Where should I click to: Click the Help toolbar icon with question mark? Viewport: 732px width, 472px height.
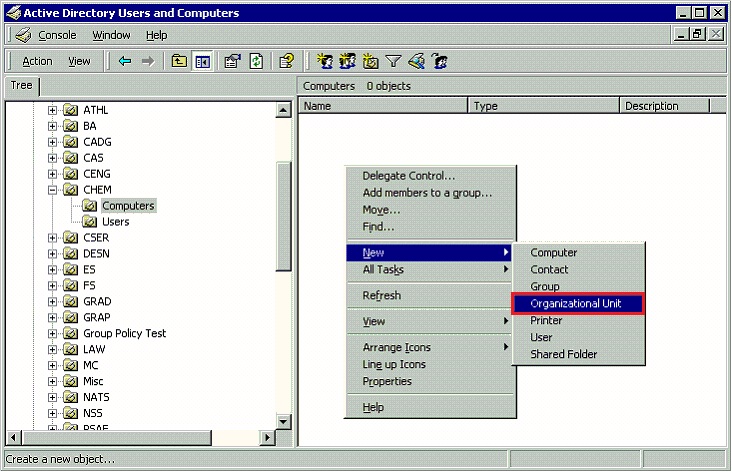pos(286,61)
